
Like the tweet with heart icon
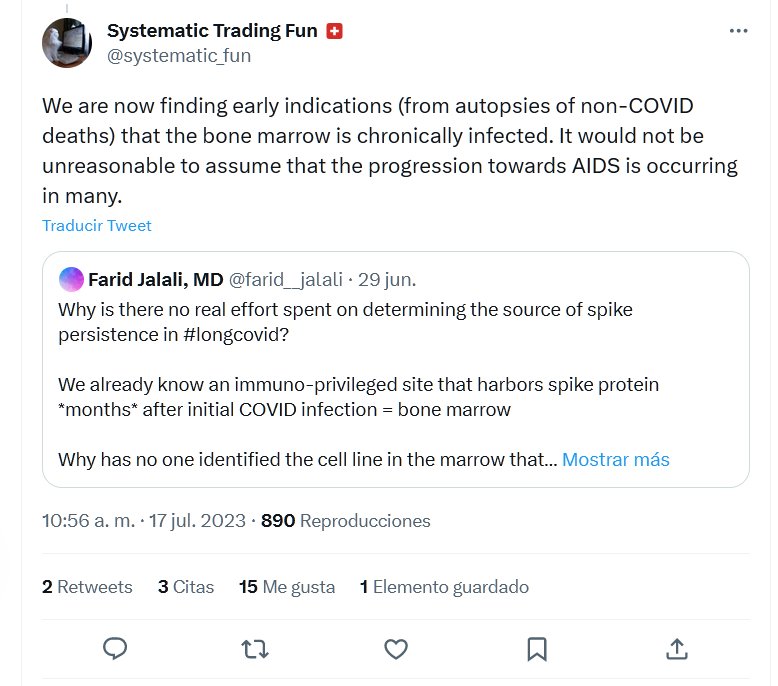pyautogui.click(x=396, y=649)
